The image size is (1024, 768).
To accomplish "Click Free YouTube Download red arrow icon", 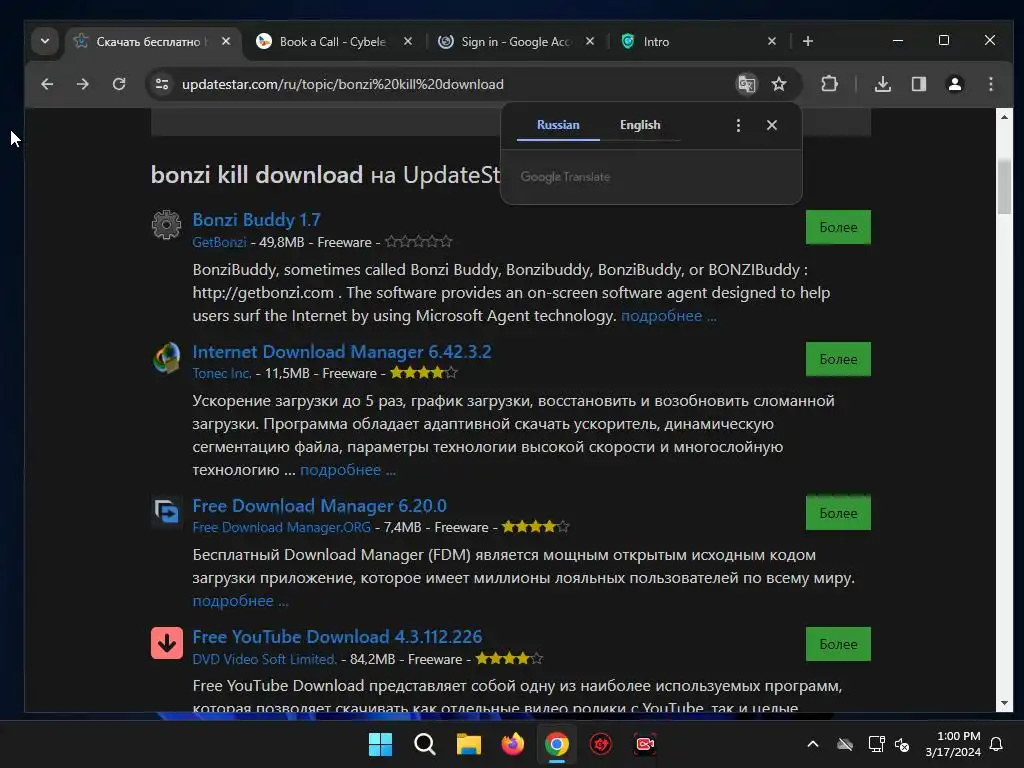I will (x=167, y=643).
